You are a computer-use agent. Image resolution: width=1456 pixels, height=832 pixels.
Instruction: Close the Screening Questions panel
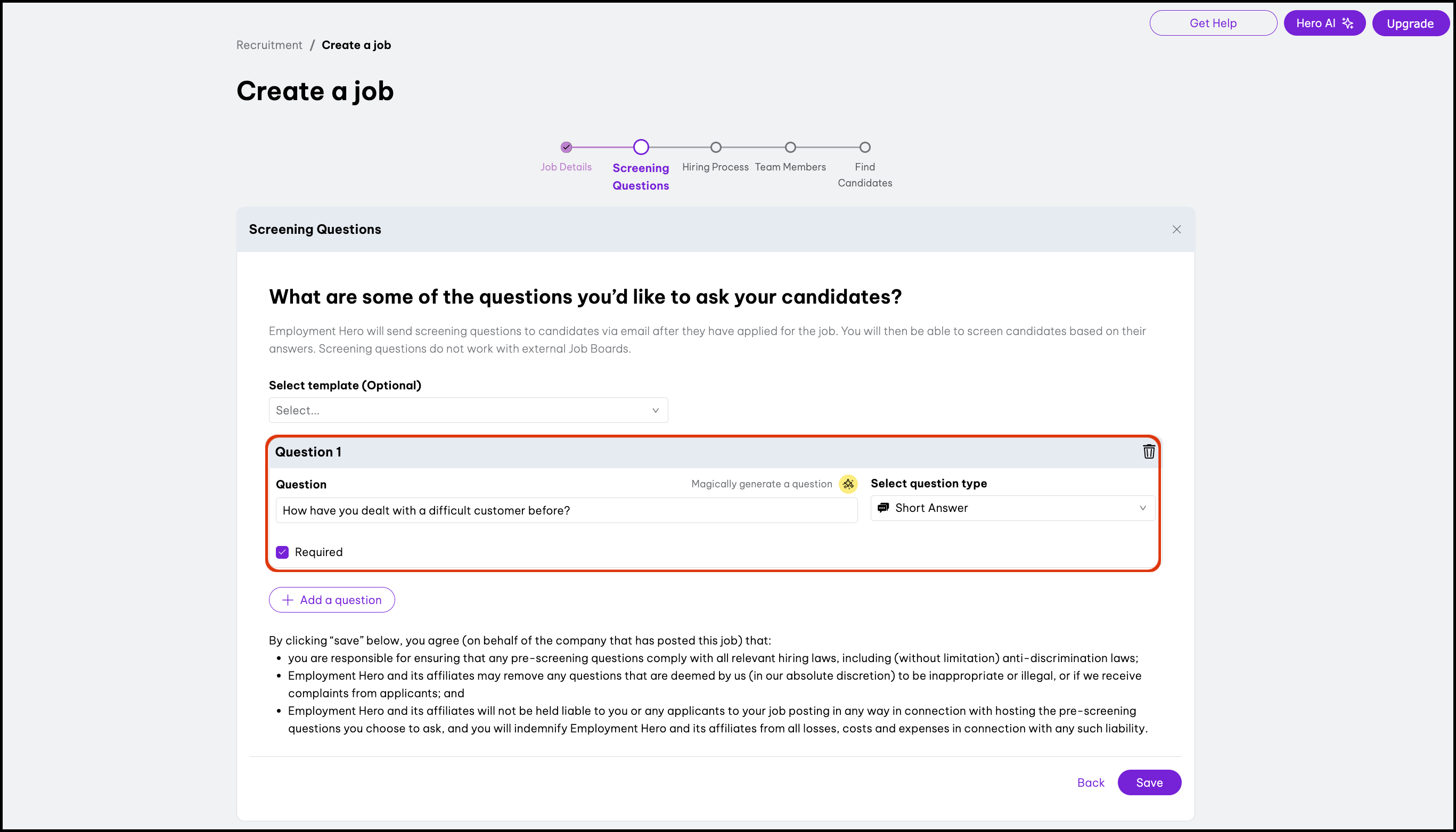click(1177, 229)
